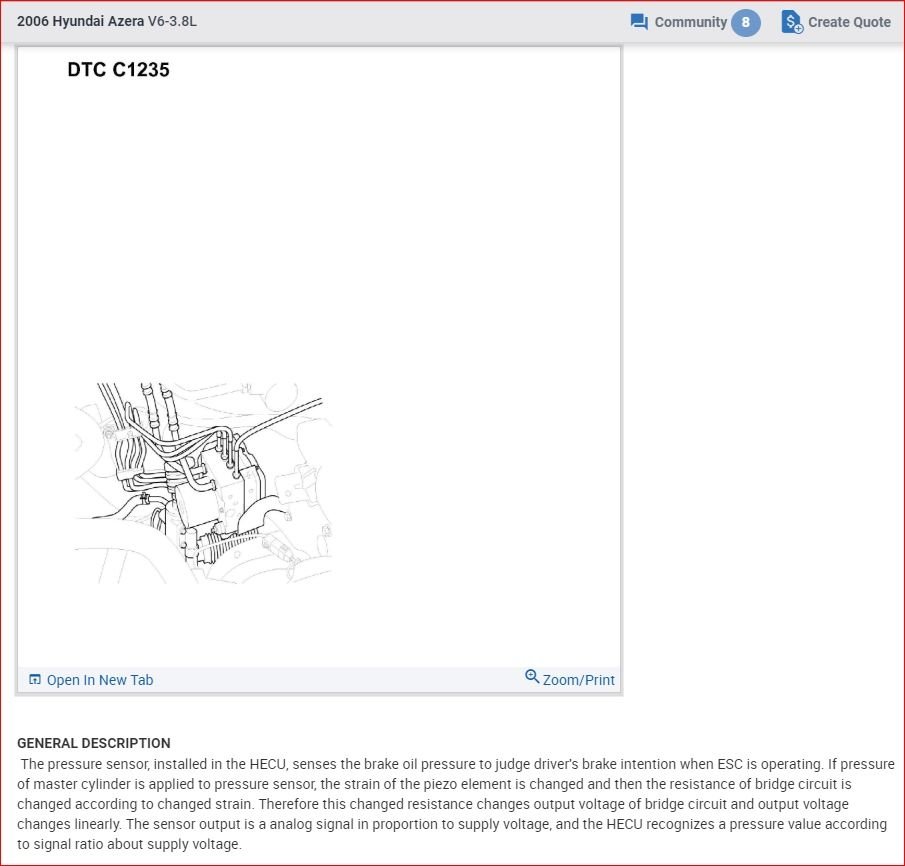Click text line starting 'changed according to changed strain'
Image resolution: width=905 pixels, height=866 pixels.
[x=433, y=804]
